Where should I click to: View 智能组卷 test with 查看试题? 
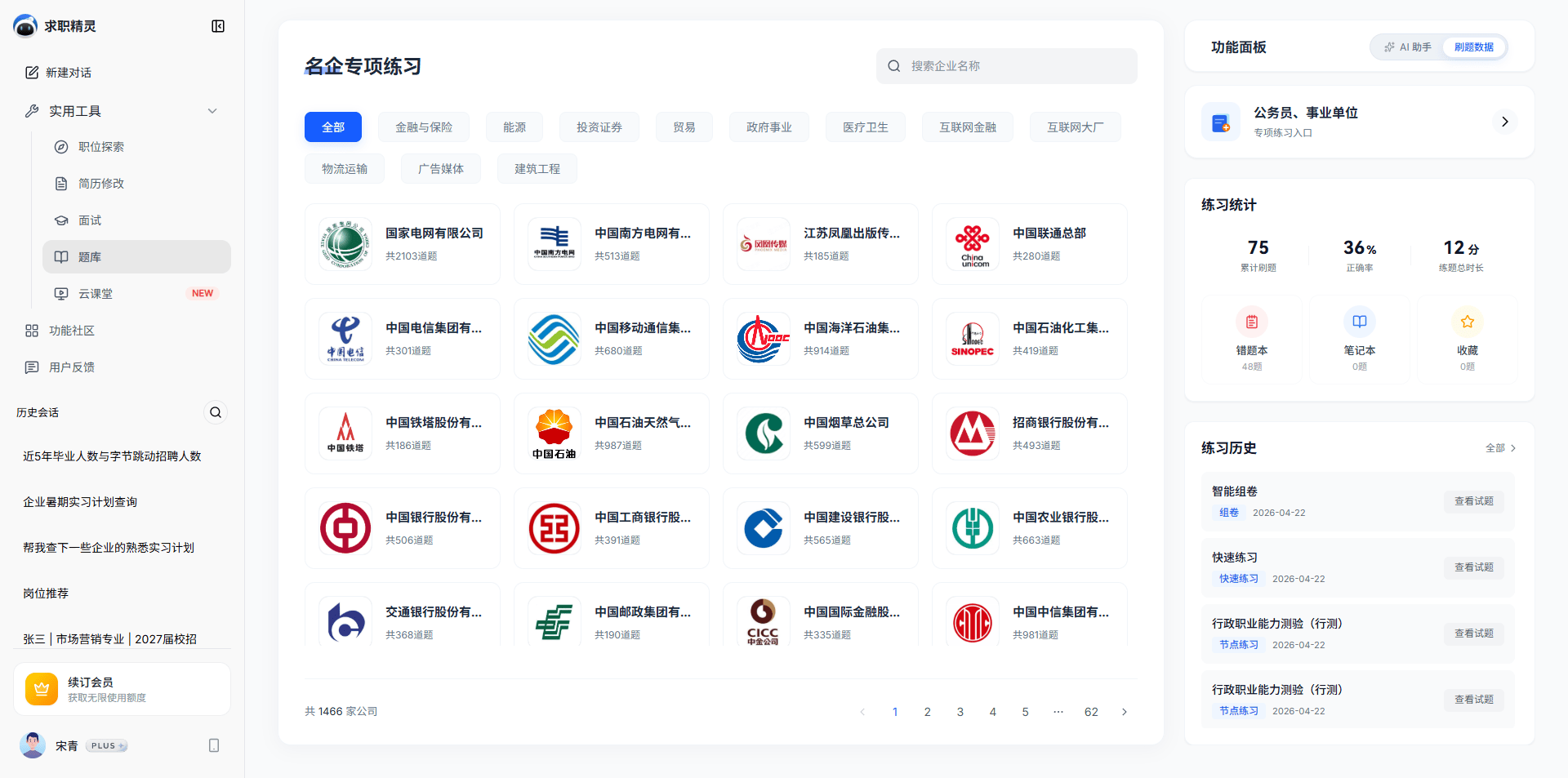point(1474,501)
